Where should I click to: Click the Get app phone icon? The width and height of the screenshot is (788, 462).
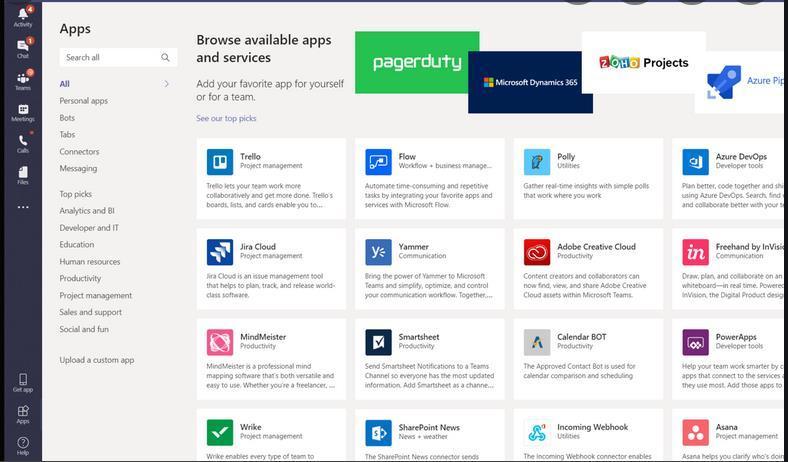23,379
